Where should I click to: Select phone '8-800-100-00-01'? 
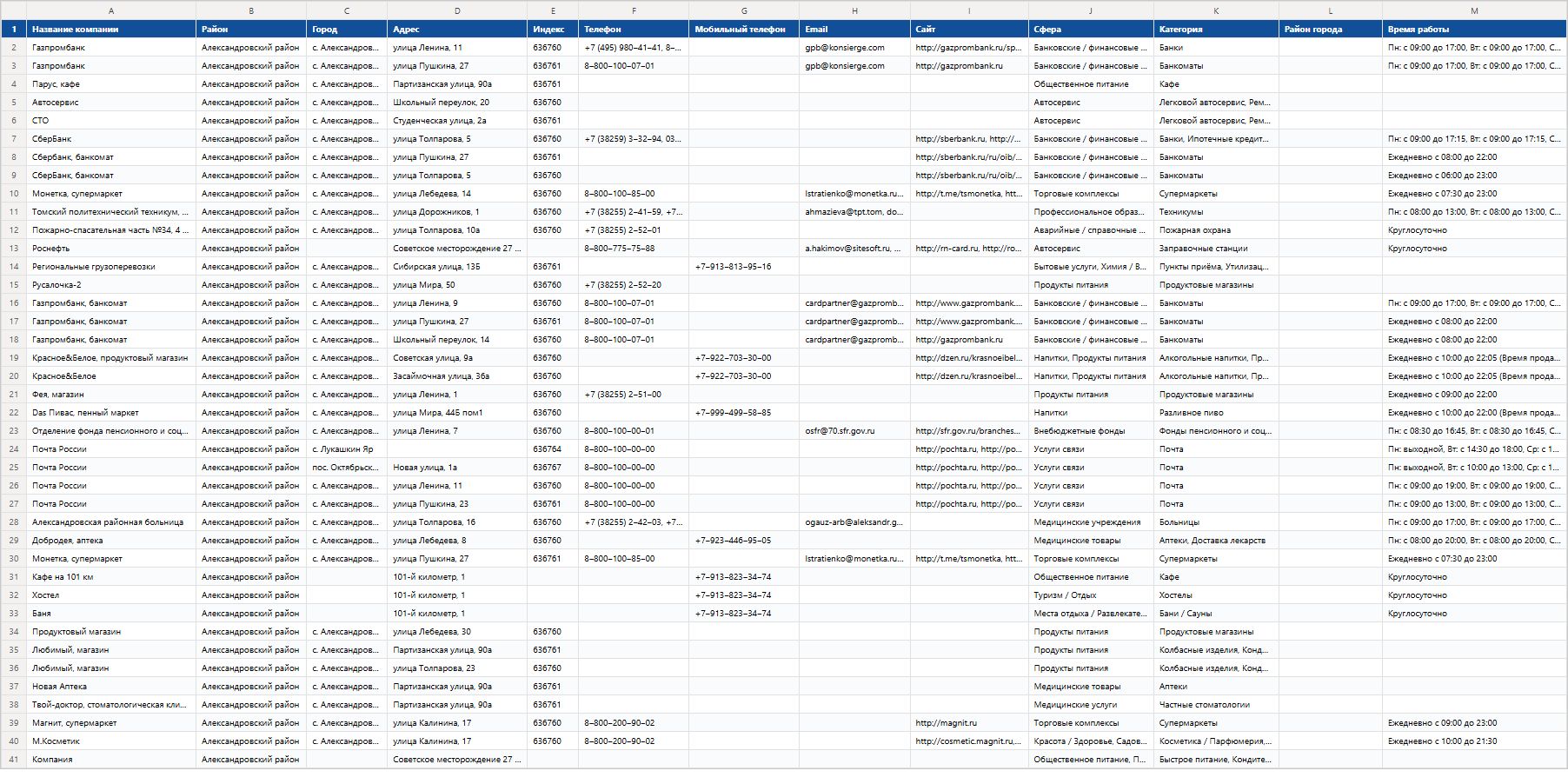point(634,431)
